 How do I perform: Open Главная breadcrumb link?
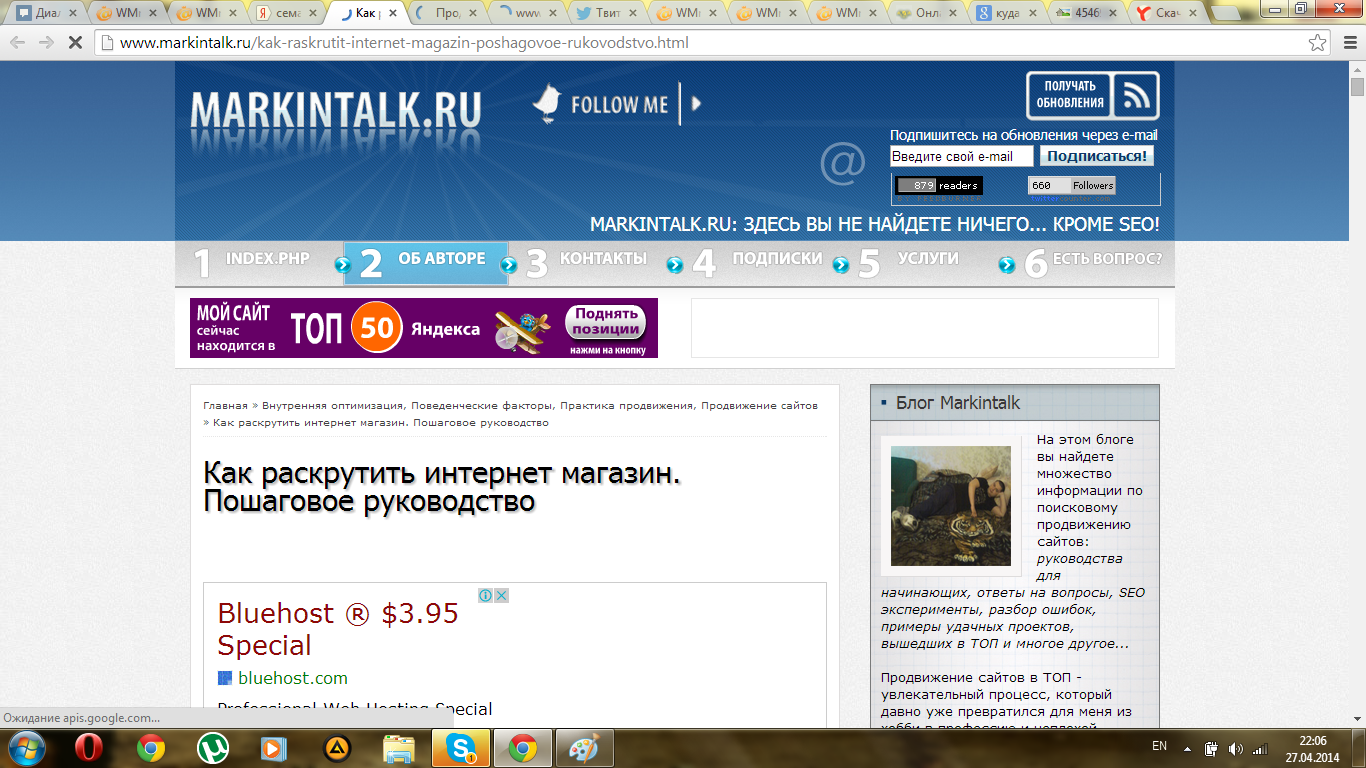tap(225, 405)
